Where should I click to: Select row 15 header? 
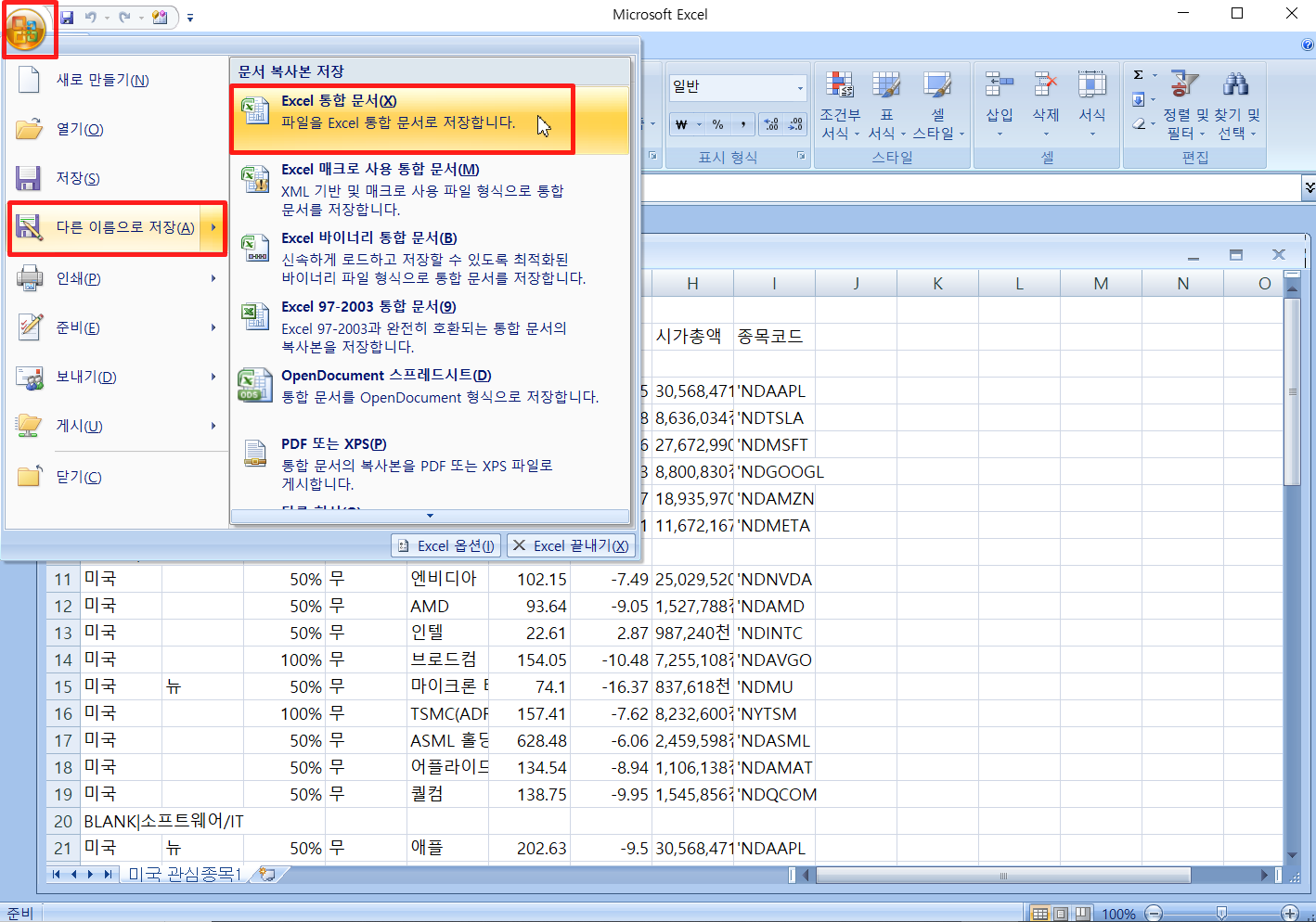[63, 687]
